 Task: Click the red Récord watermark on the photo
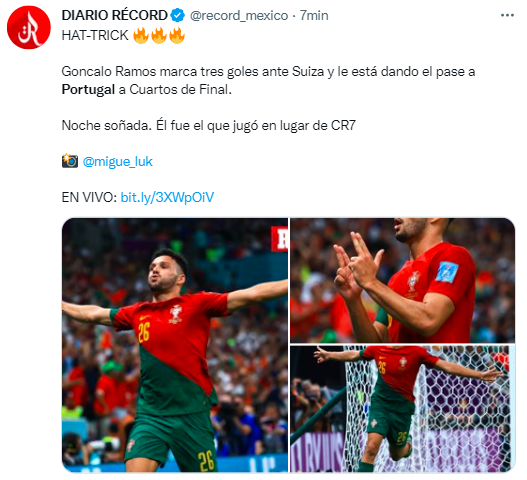[279, 239]
